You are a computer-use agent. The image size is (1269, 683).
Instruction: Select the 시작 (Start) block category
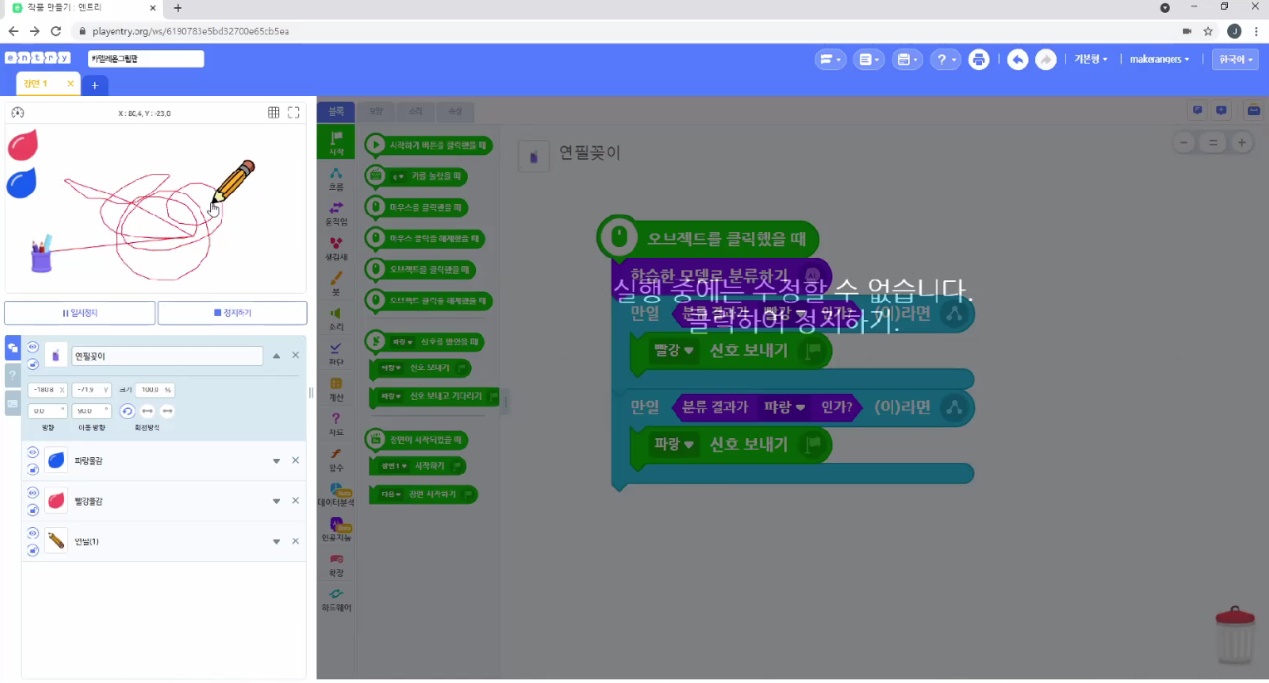point(336,143)
